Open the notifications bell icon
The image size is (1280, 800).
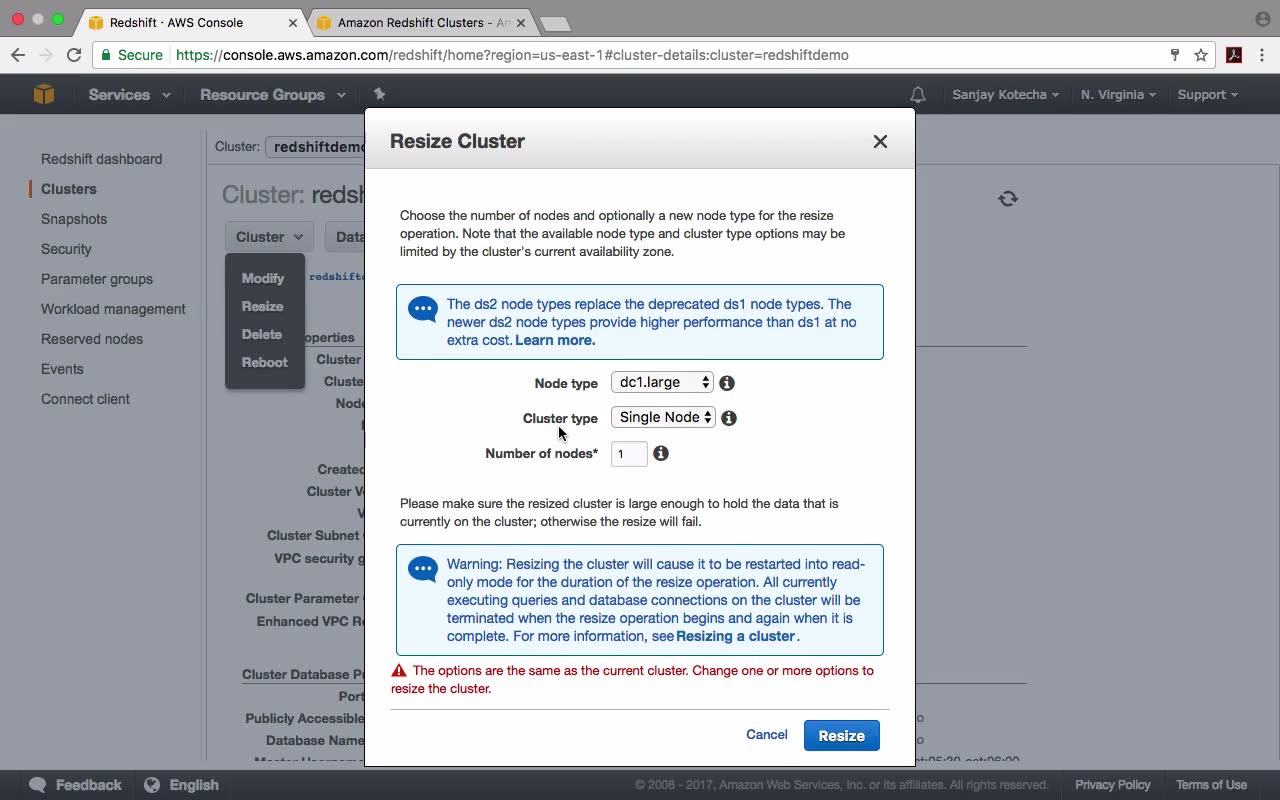pyautogui.click(x=918, y=95)
